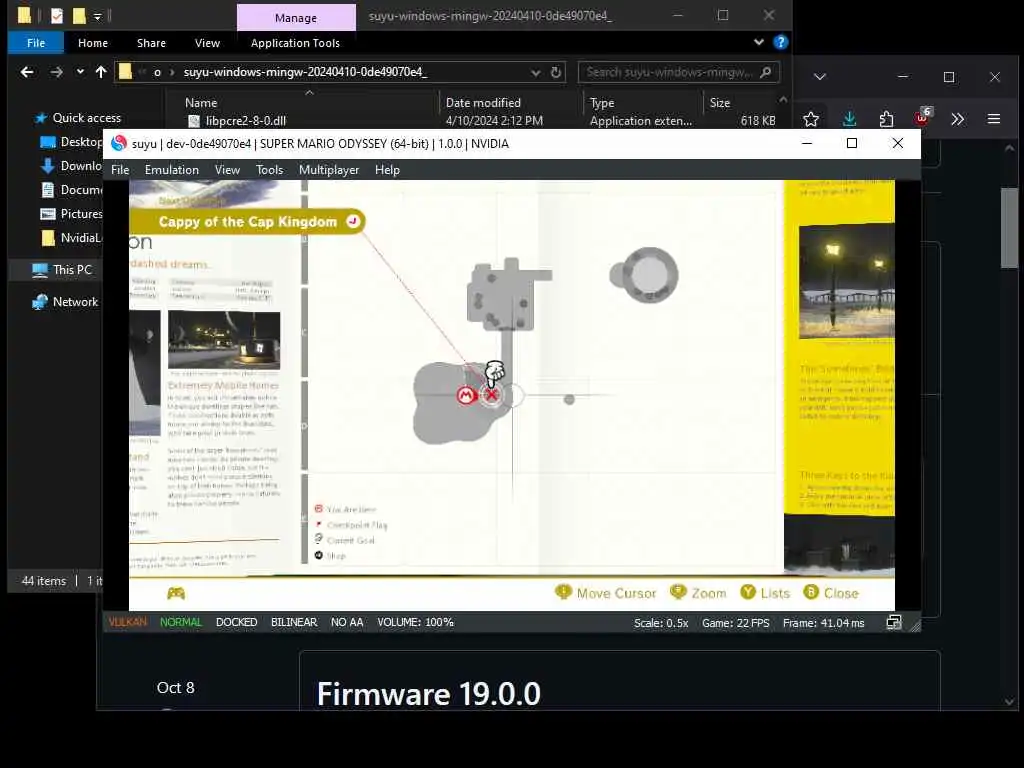
Task: Select This PC in navigation pane
Action: click(x=63, y=270)
